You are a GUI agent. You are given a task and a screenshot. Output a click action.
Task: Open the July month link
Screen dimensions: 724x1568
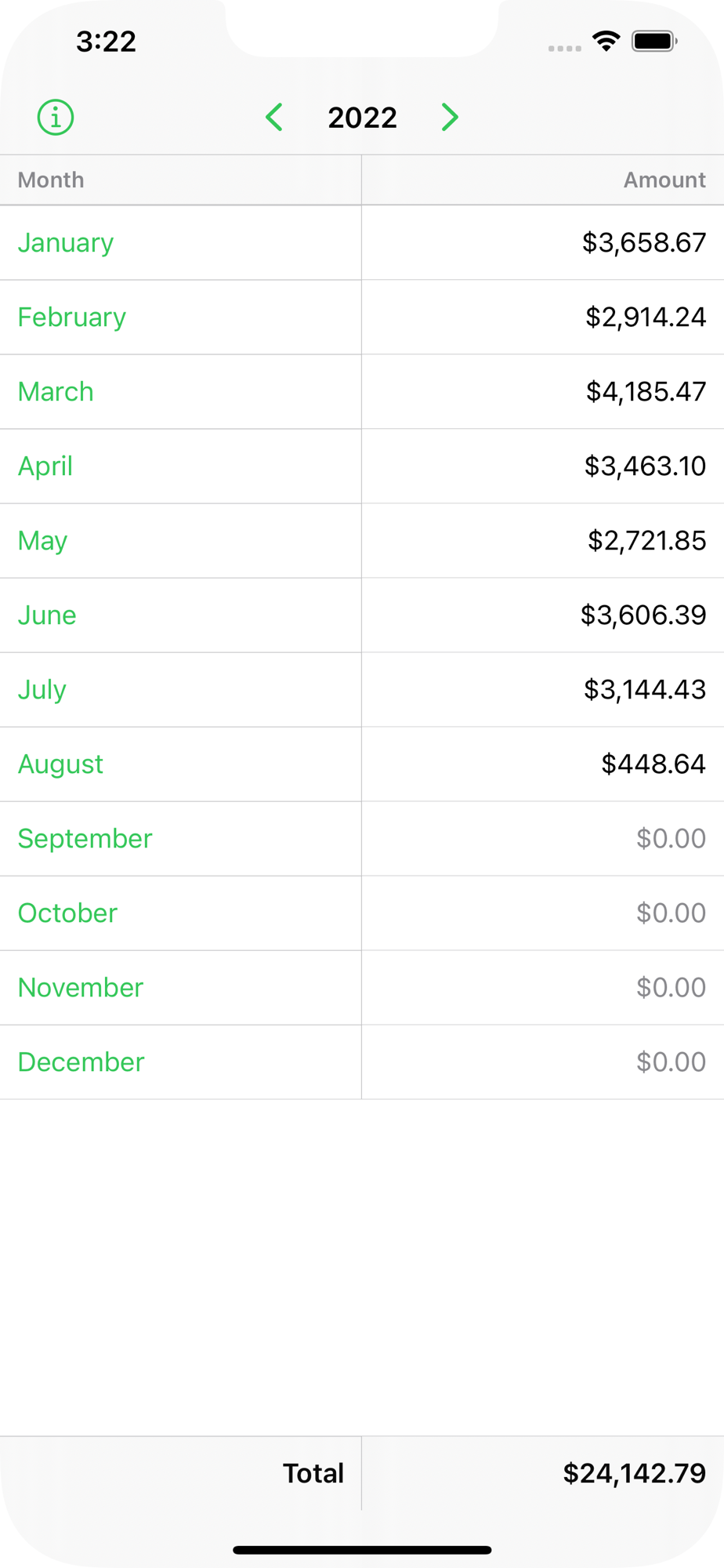tap(42, 690)
